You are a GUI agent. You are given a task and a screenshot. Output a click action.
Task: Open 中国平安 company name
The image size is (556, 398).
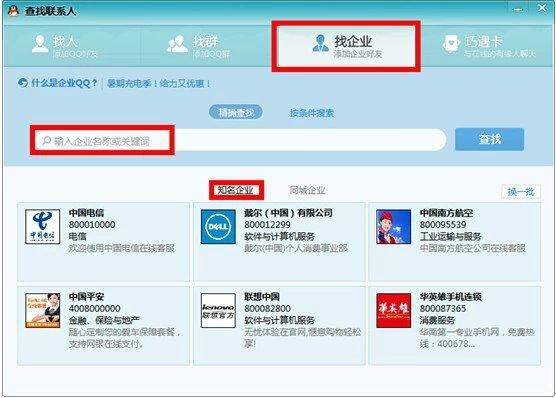point(86,297)
